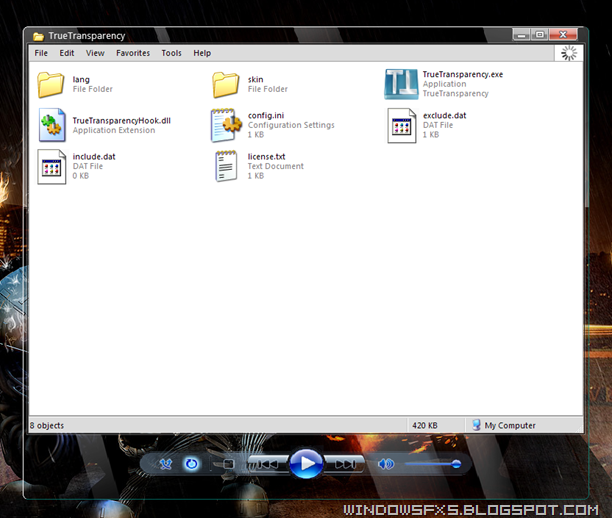612x518 pixels.
Task: Click the TrueTransparencyHook.dll file name
Action: coord(121,120)
